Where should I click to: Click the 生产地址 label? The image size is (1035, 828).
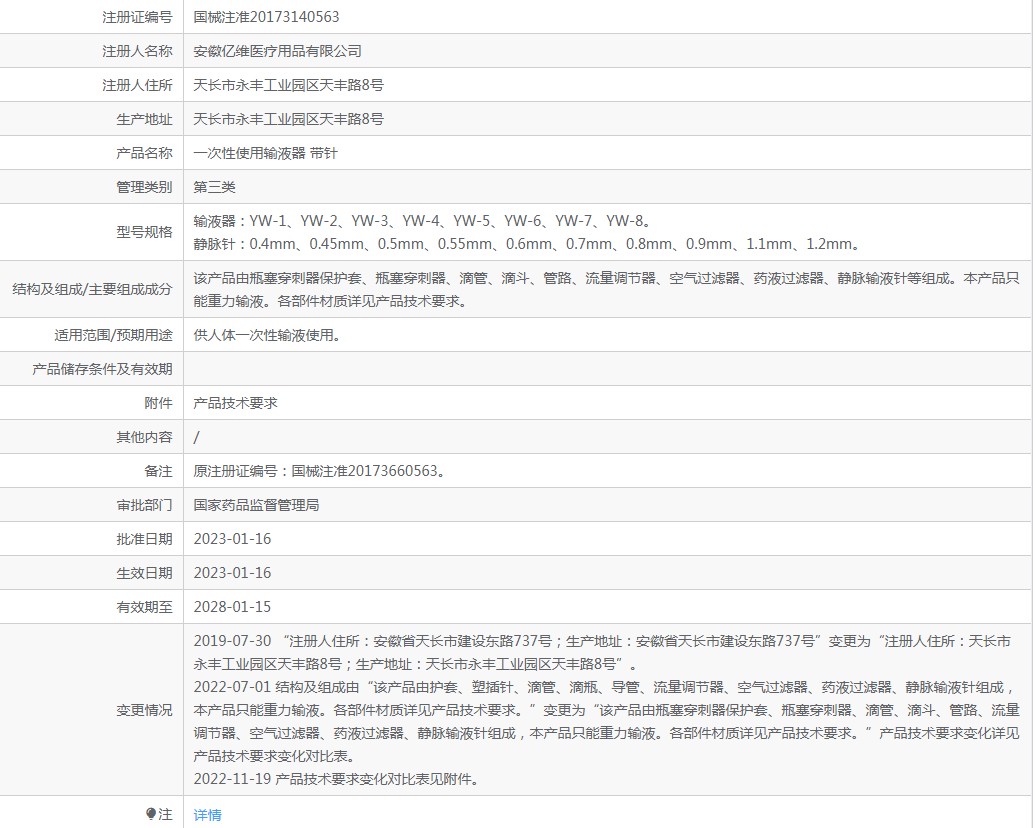click(x=145, y=119)
